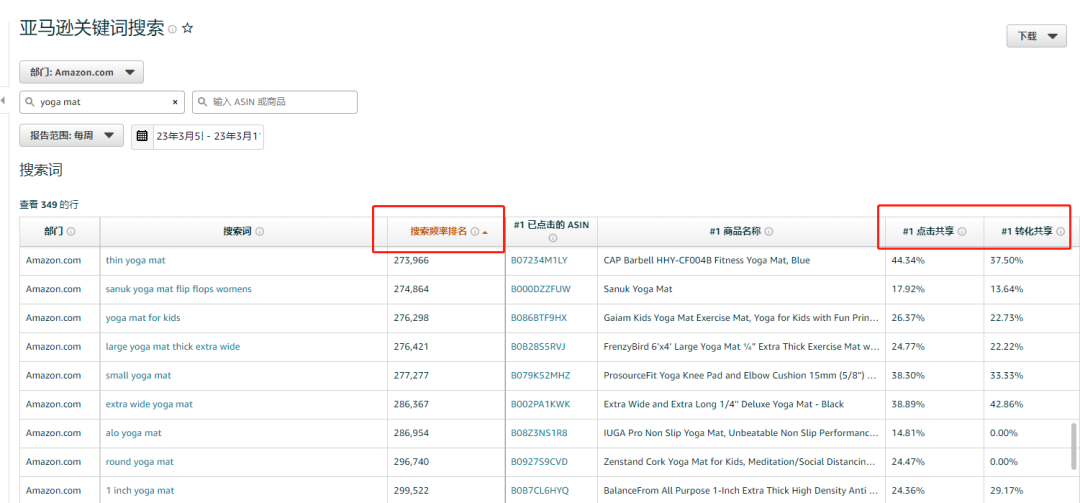Open the 下载 download dropdown
This screenshot has height=503, width=1080.
(1036, 36)
